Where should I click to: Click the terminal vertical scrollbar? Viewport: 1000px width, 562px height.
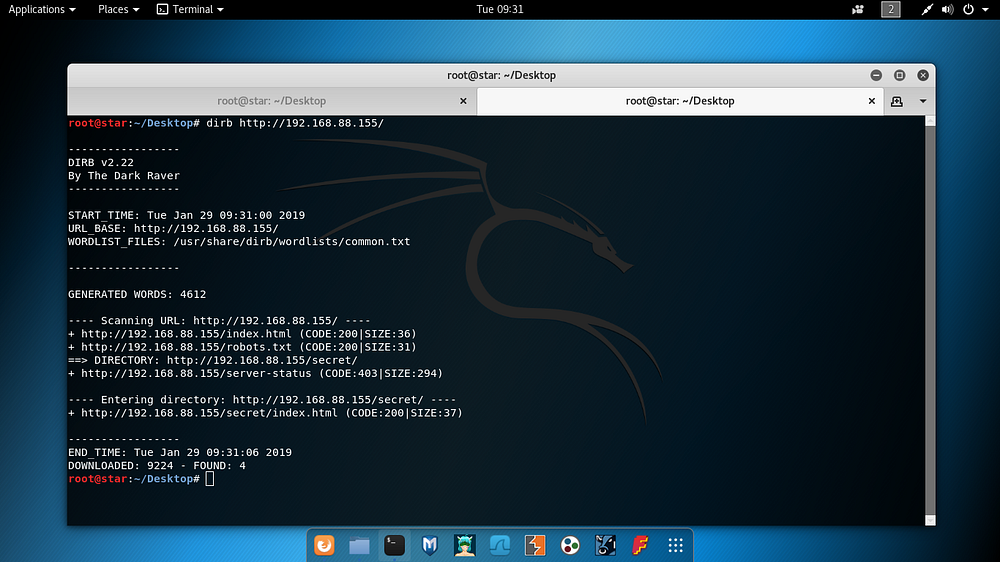pos(930,320)
